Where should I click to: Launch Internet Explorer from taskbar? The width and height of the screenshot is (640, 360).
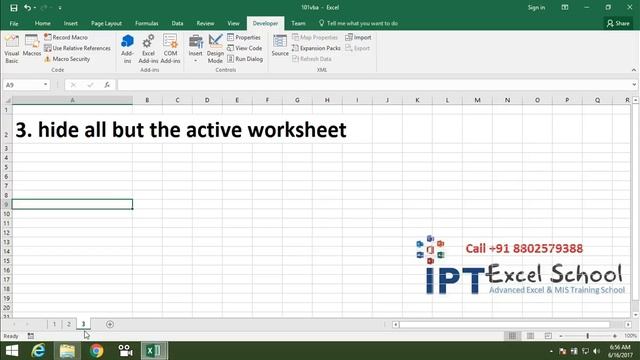pyautogui.click(x=38, y=351)
